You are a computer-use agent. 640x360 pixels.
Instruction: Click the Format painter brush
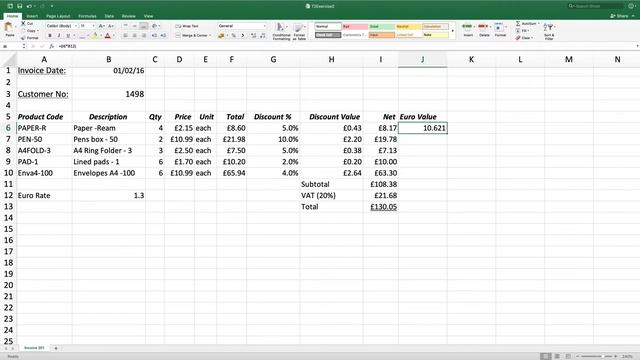(x=23, y=38)
